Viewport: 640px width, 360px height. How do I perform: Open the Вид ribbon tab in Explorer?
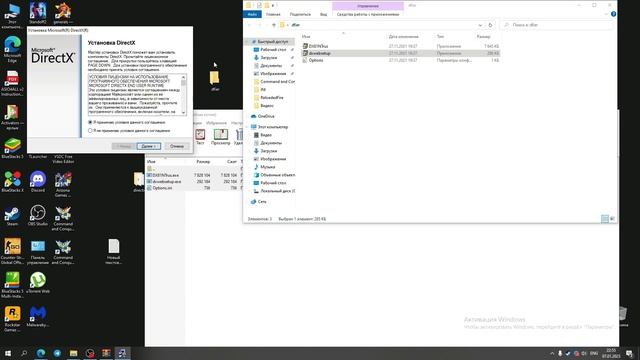click(323, 14)
